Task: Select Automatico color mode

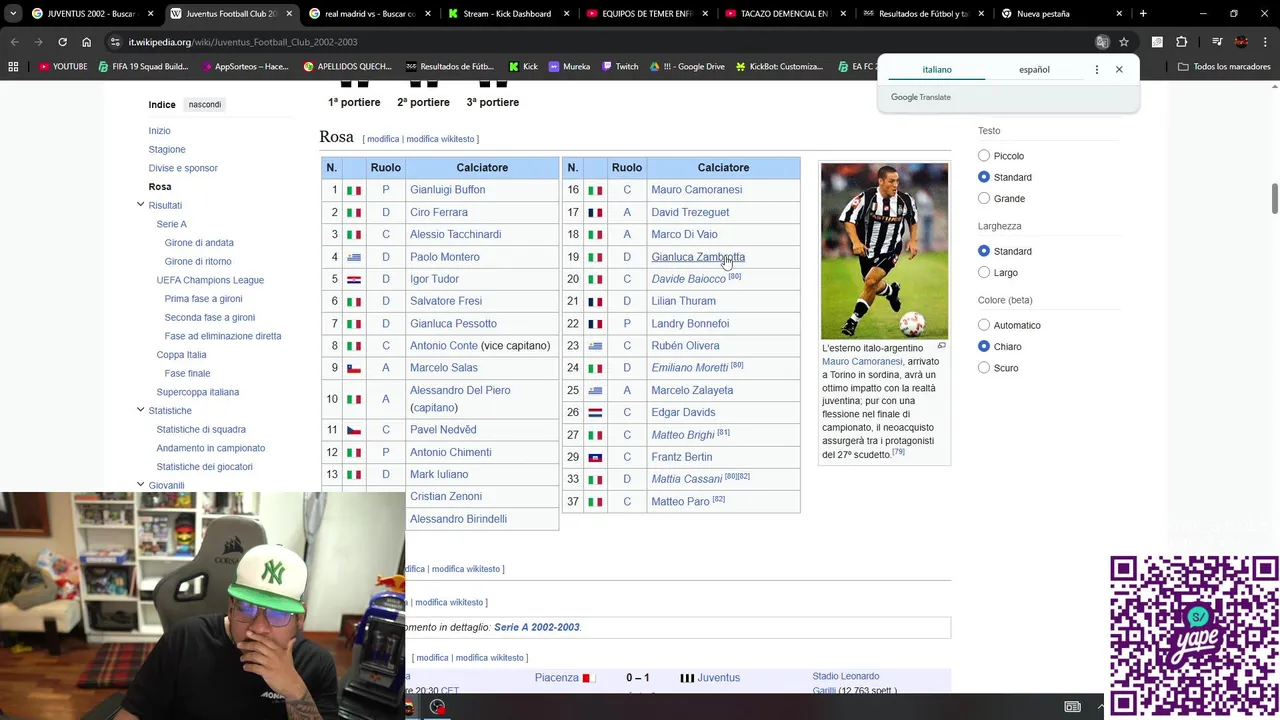Action: tap(984, 325)
